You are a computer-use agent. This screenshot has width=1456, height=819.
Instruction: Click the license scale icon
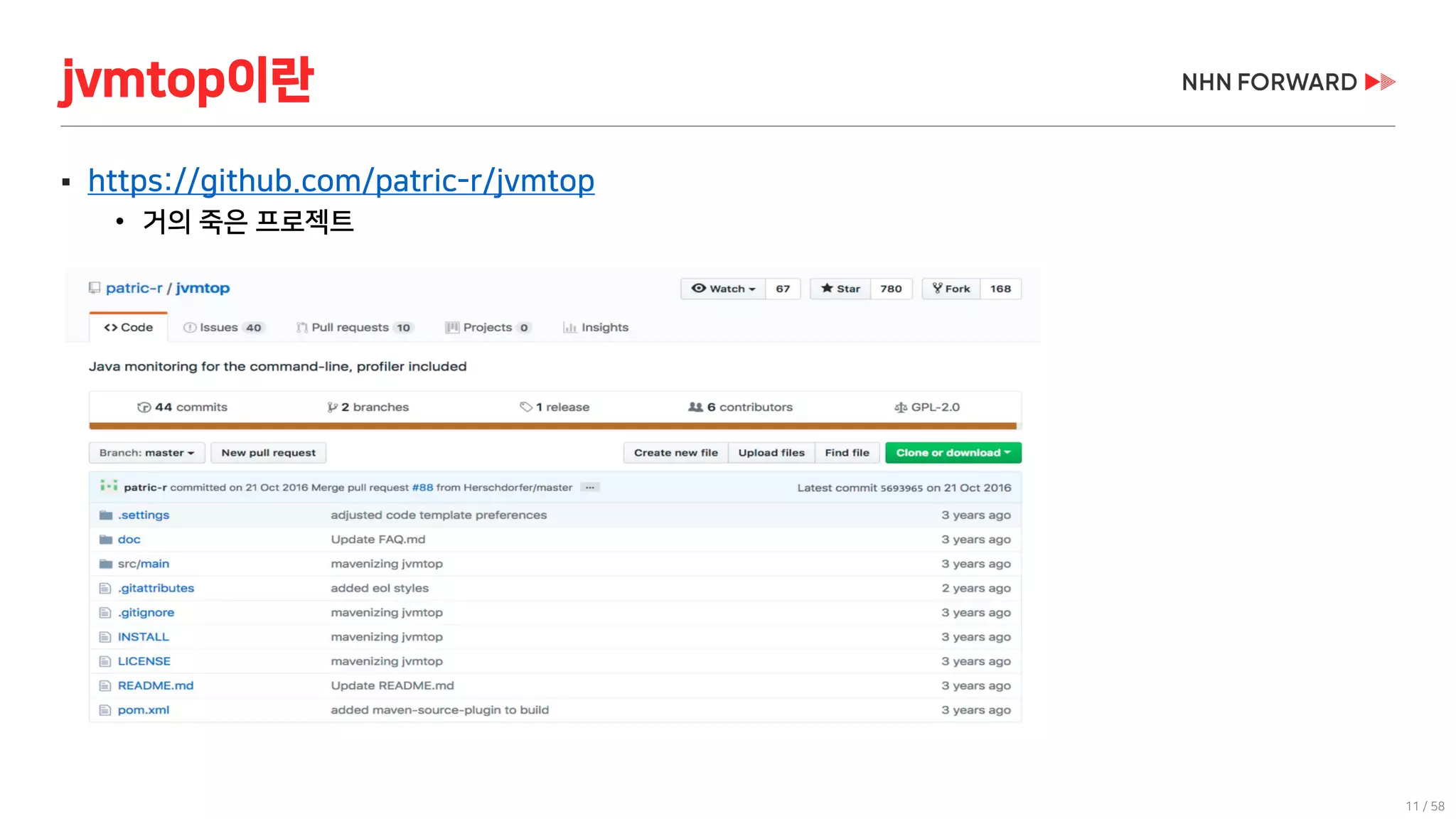[901, 407]
